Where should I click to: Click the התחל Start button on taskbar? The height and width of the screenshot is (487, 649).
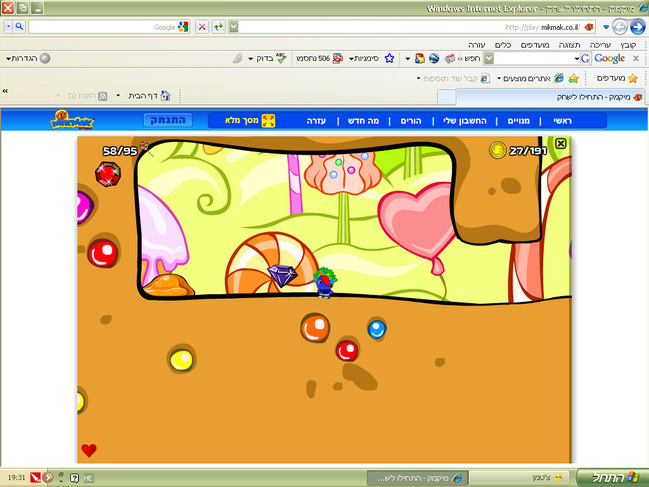pyautogui.click(x=610, y=476)
